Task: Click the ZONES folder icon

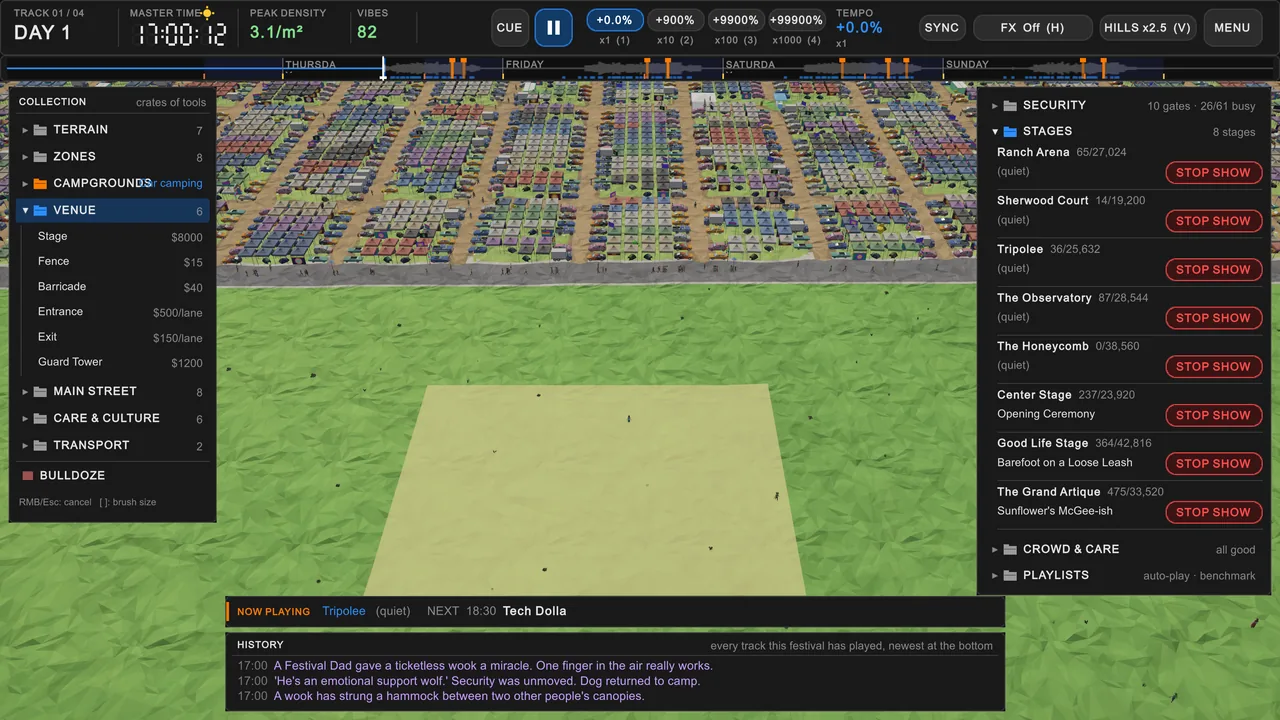Action: pyautogui.click(x=40, y=157)
